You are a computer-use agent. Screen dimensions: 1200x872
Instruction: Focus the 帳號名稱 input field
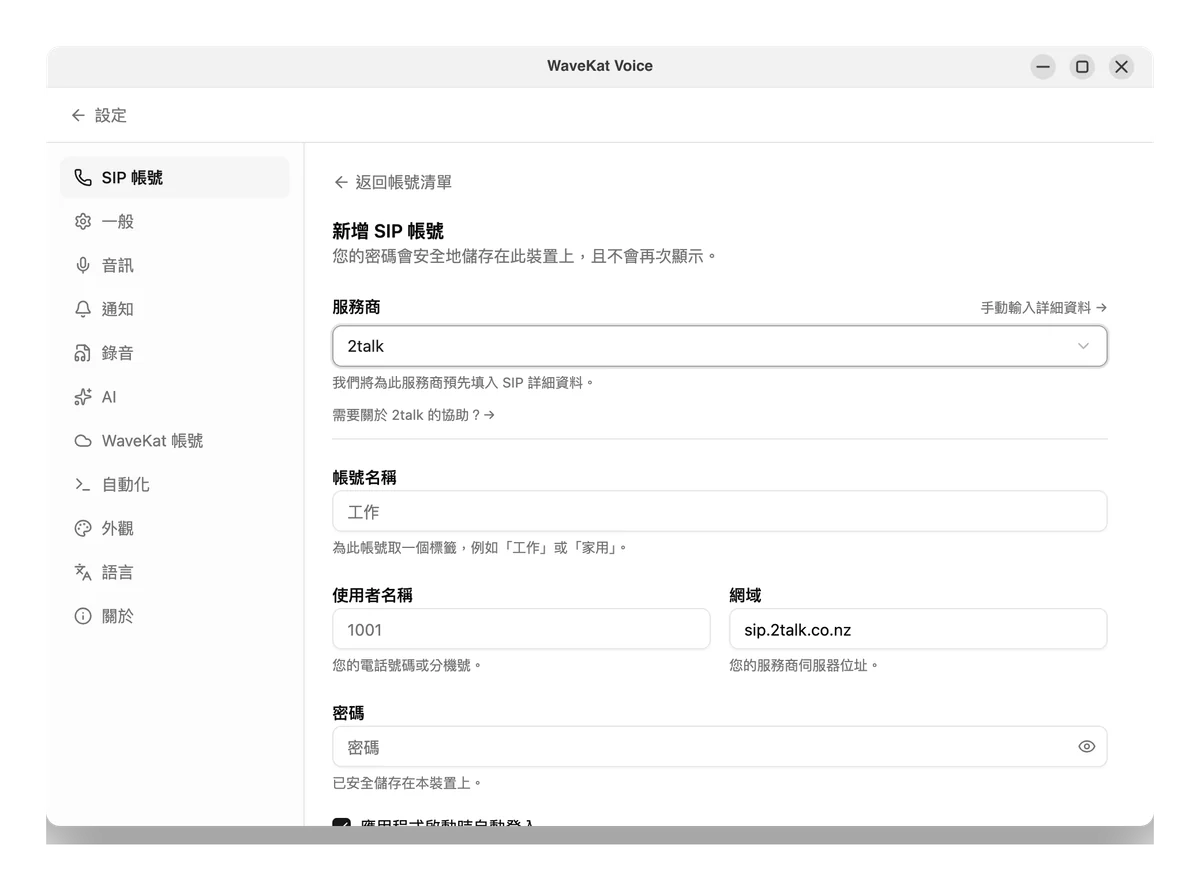pos(720,511)
